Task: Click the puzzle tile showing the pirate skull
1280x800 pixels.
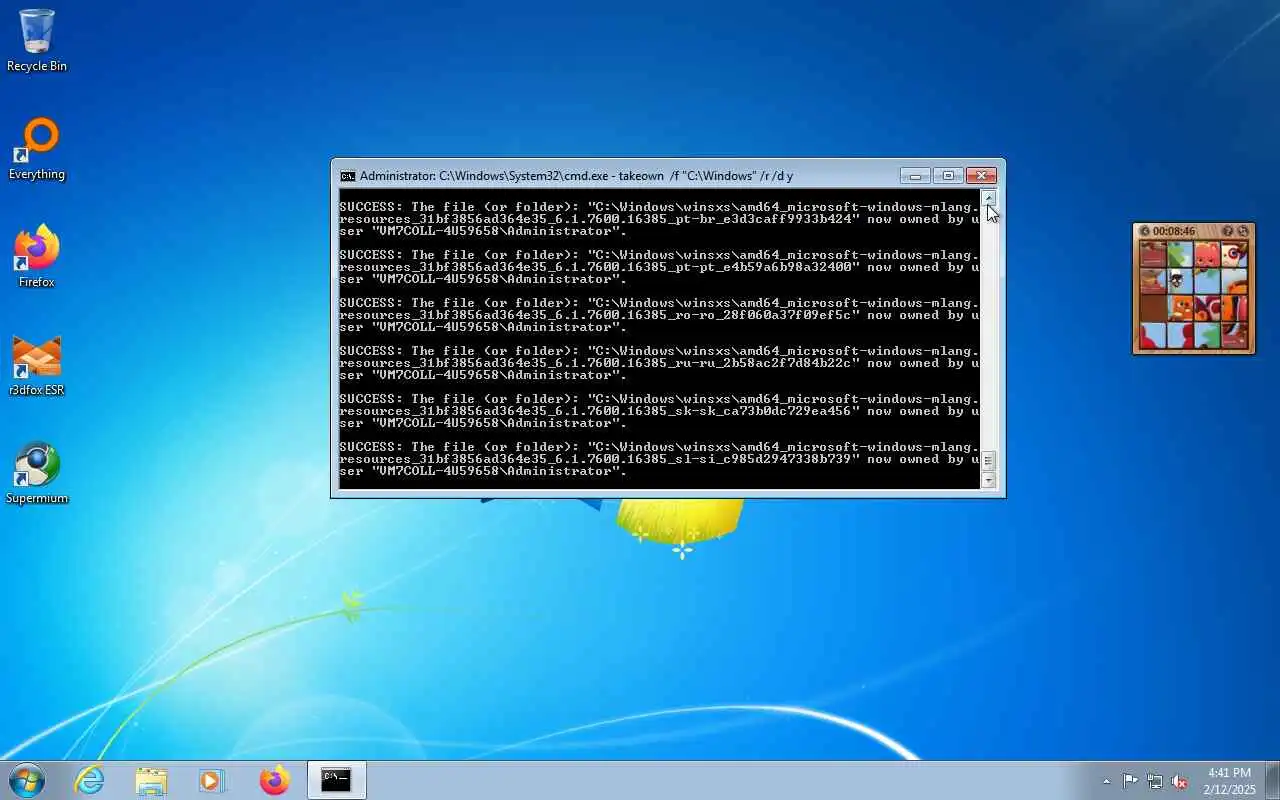Action: (x=1179, y=281)
